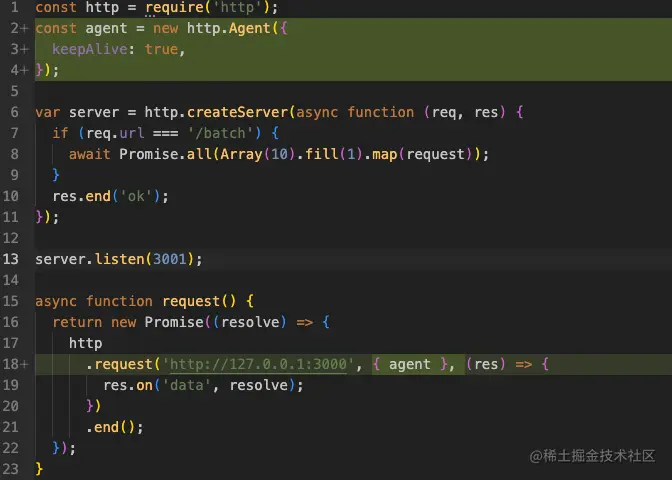672x480 pixels.
Task: Click the 'return' keyword on line 16
Action: pyautogui.click(x=77, y=322)
